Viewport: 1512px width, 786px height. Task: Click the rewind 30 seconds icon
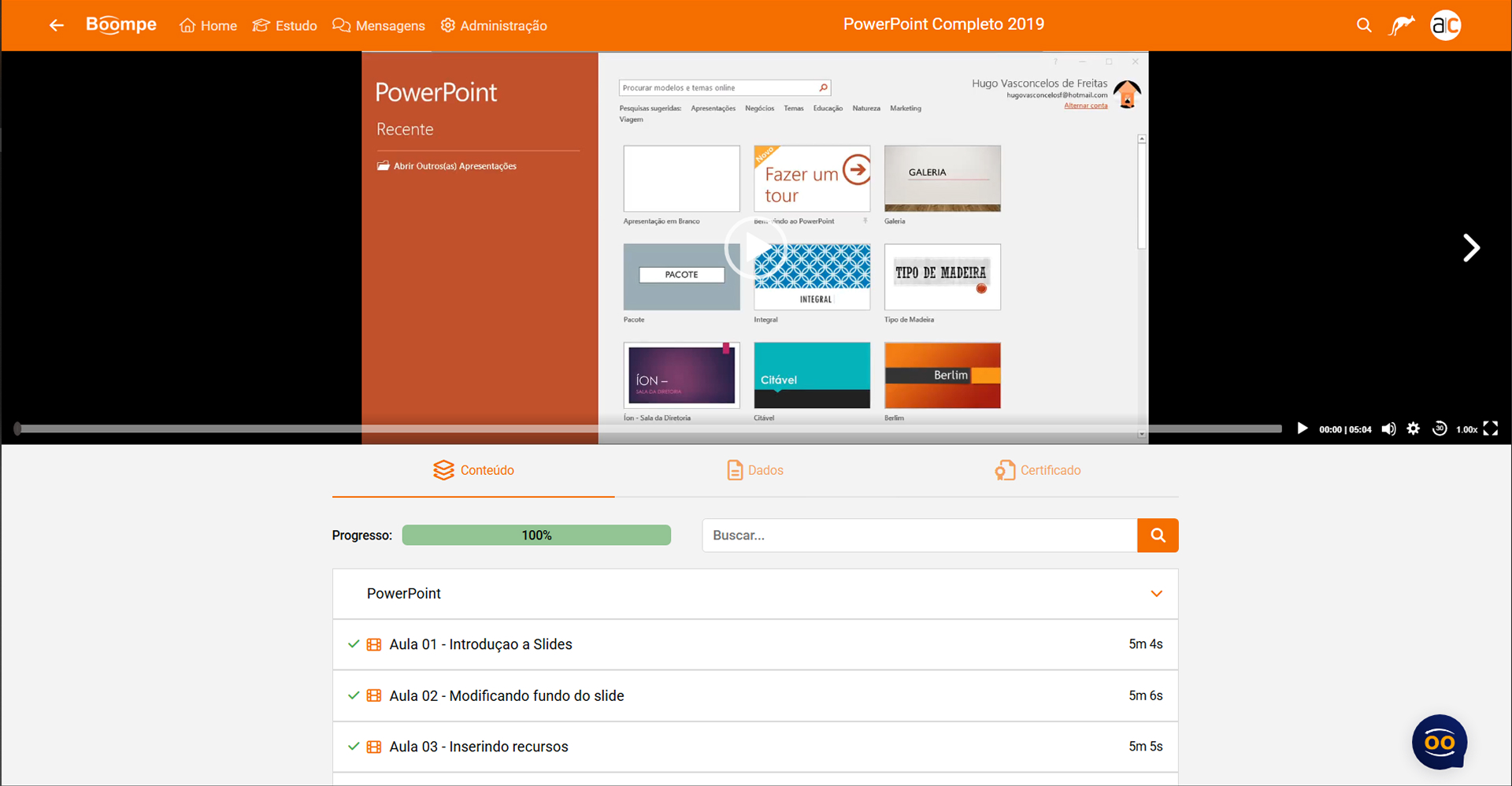tap(1440, 428)
